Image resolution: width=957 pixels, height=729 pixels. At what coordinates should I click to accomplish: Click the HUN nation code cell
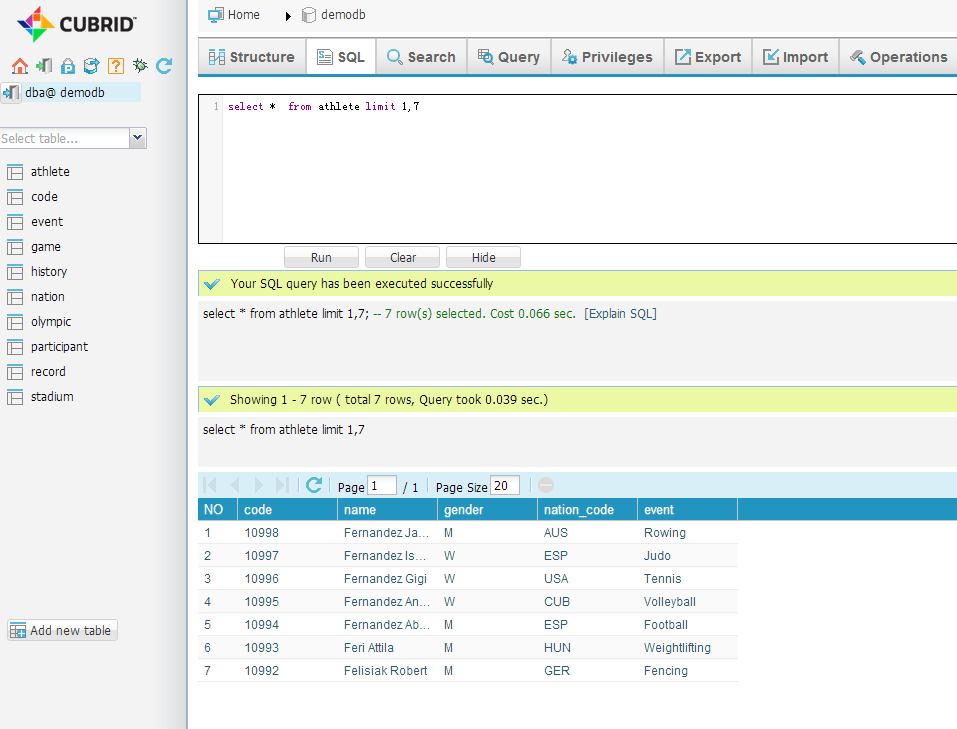click(557, 648)
